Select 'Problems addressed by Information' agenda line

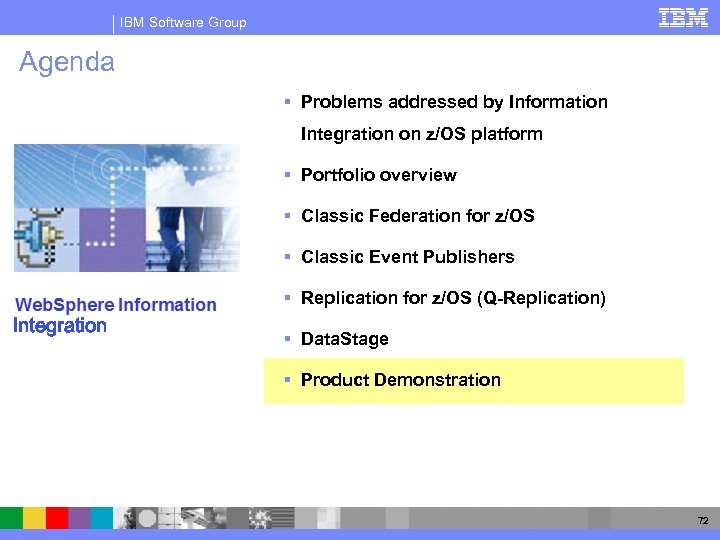pos(454,102)
